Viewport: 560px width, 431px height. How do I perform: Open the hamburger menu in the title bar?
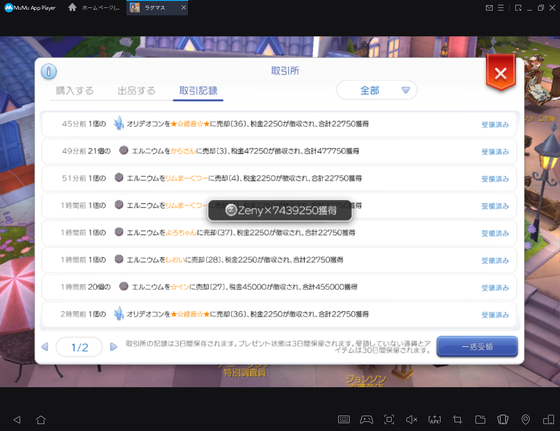[501, 7]
